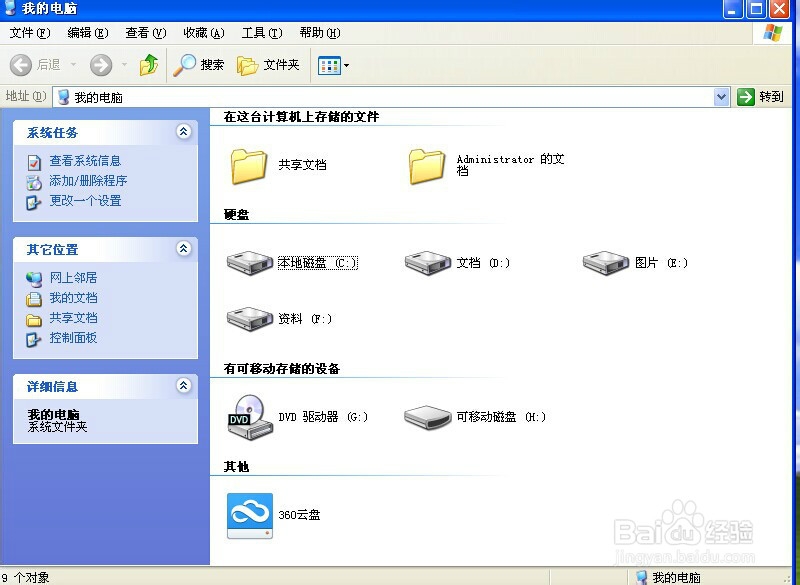800x585 pixels.
Task: Click the 控制面板 sidebar icon
Action: coord(34,339)
